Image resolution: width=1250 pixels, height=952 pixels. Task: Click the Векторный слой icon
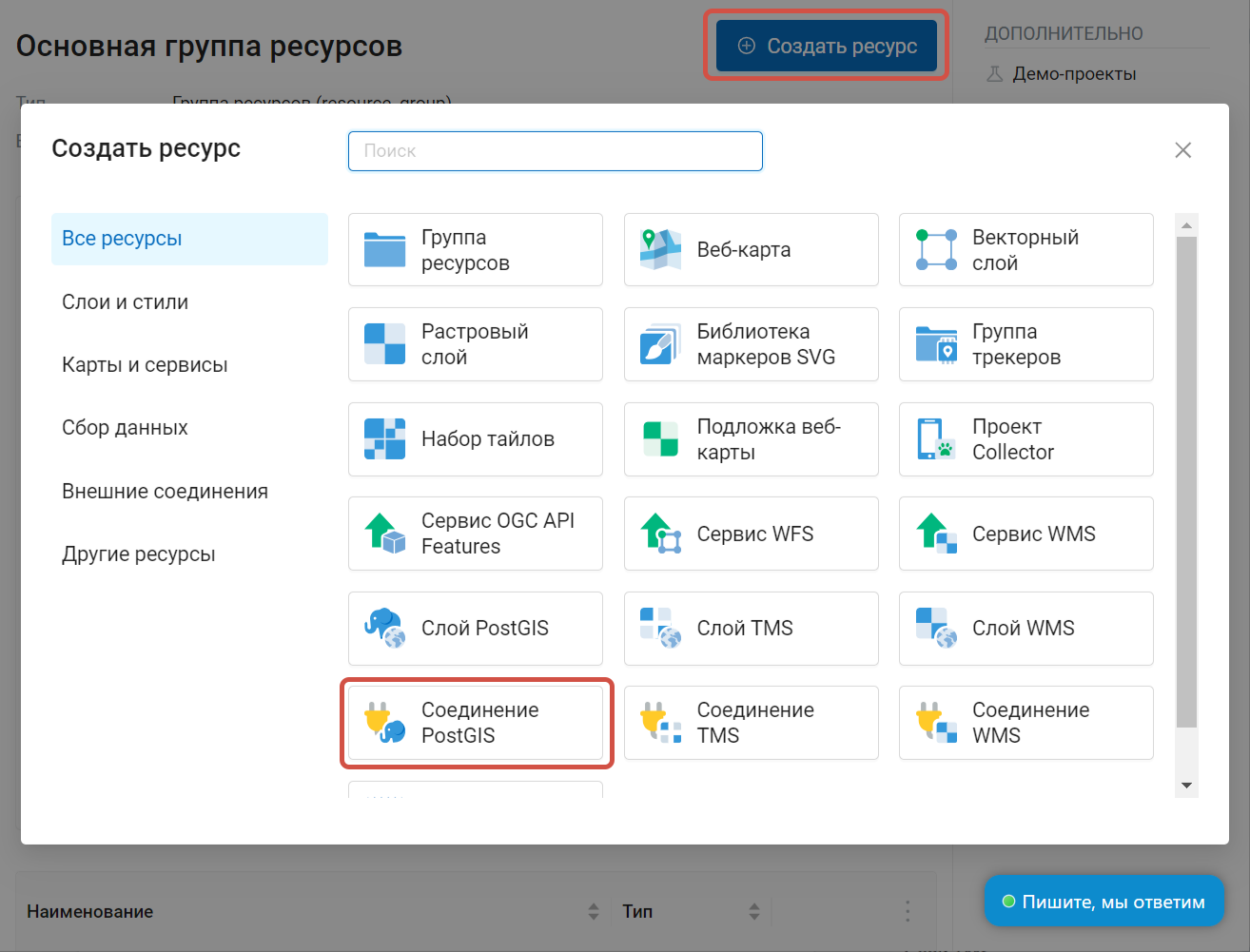936,249
